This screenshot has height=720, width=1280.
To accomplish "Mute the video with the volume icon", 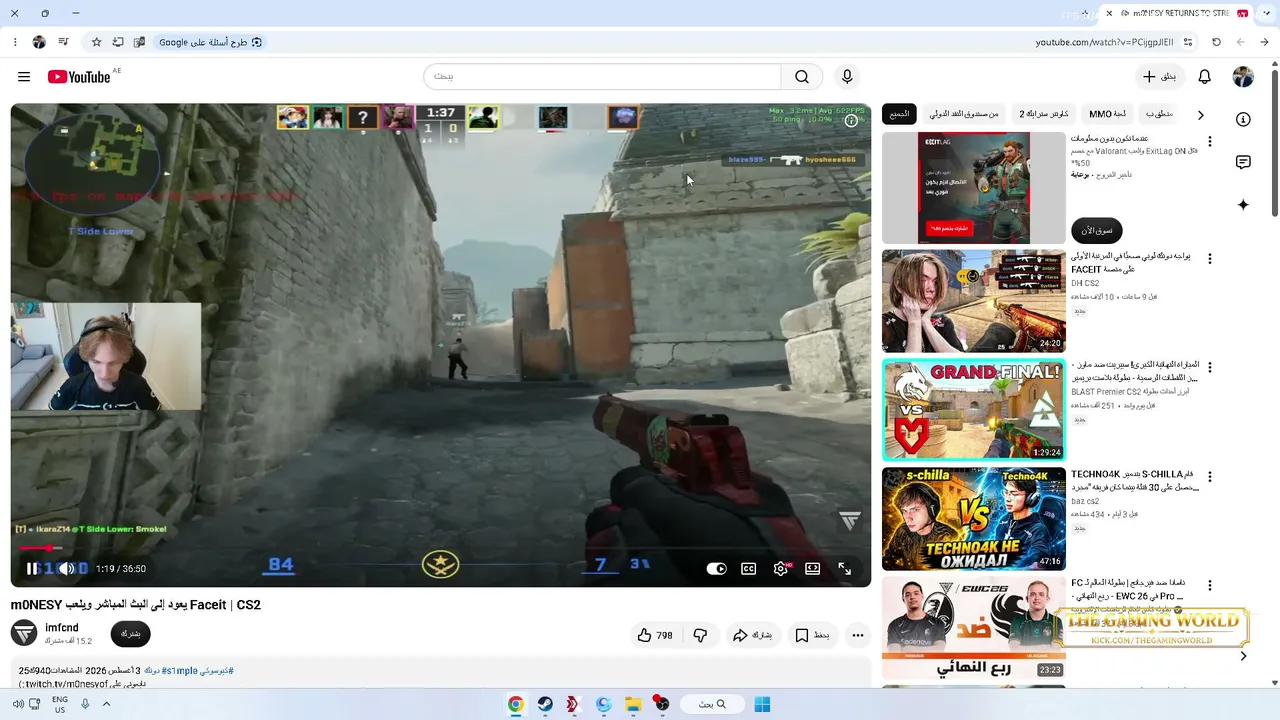I will click(66, 569).
